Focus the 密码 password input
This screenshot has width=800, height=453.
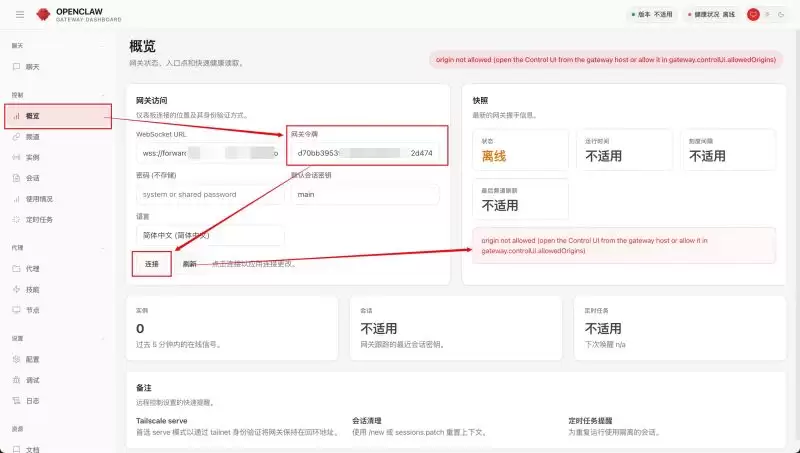coord(210,194)
